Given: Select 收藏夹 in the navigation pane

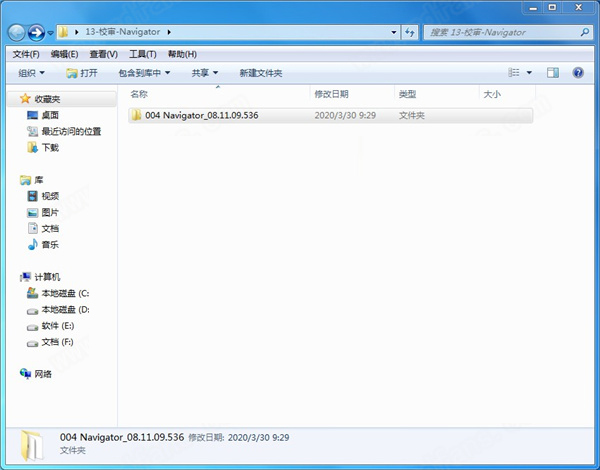Looking at the screenshot, I should tap(47, 99).
